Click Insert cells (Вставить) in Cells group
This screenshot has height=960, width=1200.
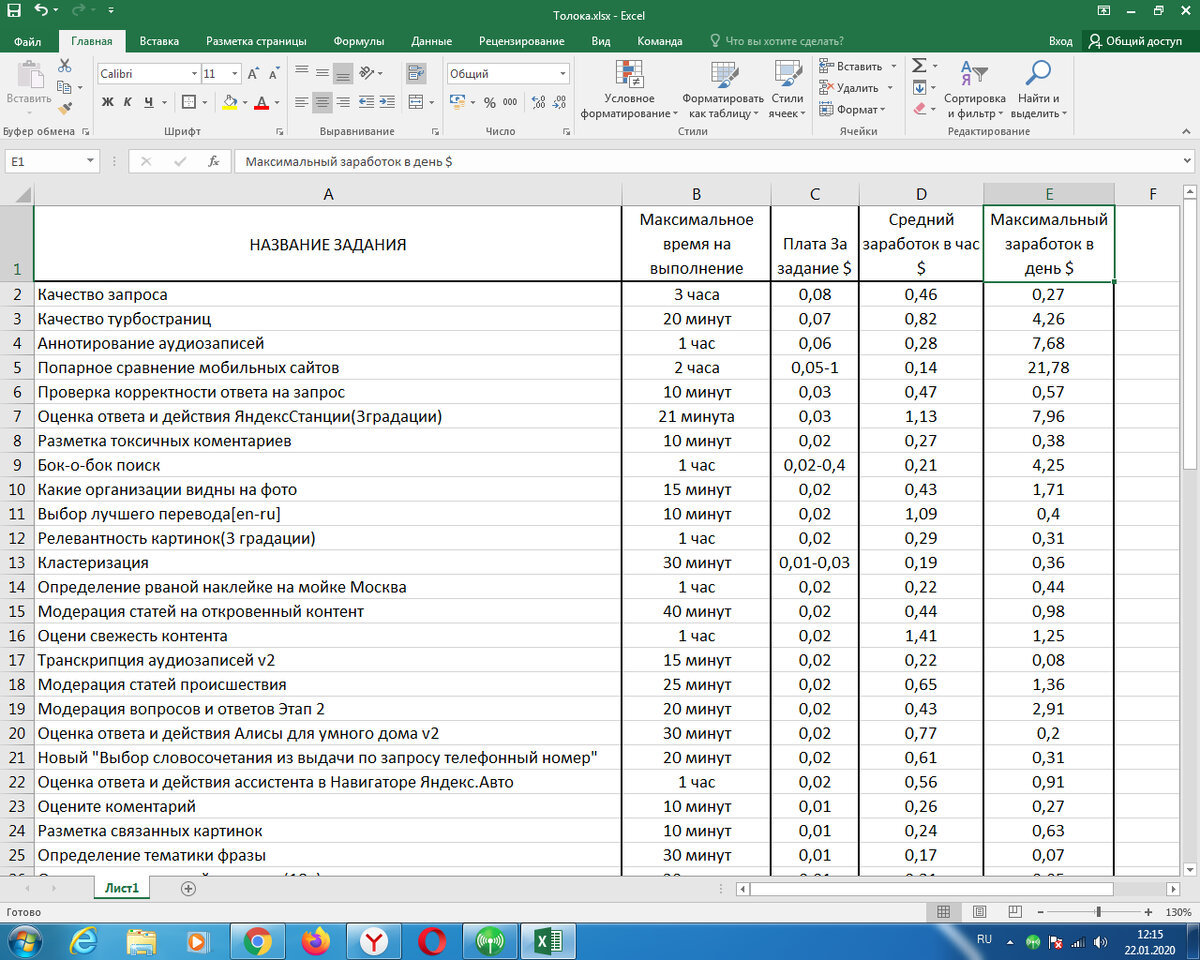[857, 66]
